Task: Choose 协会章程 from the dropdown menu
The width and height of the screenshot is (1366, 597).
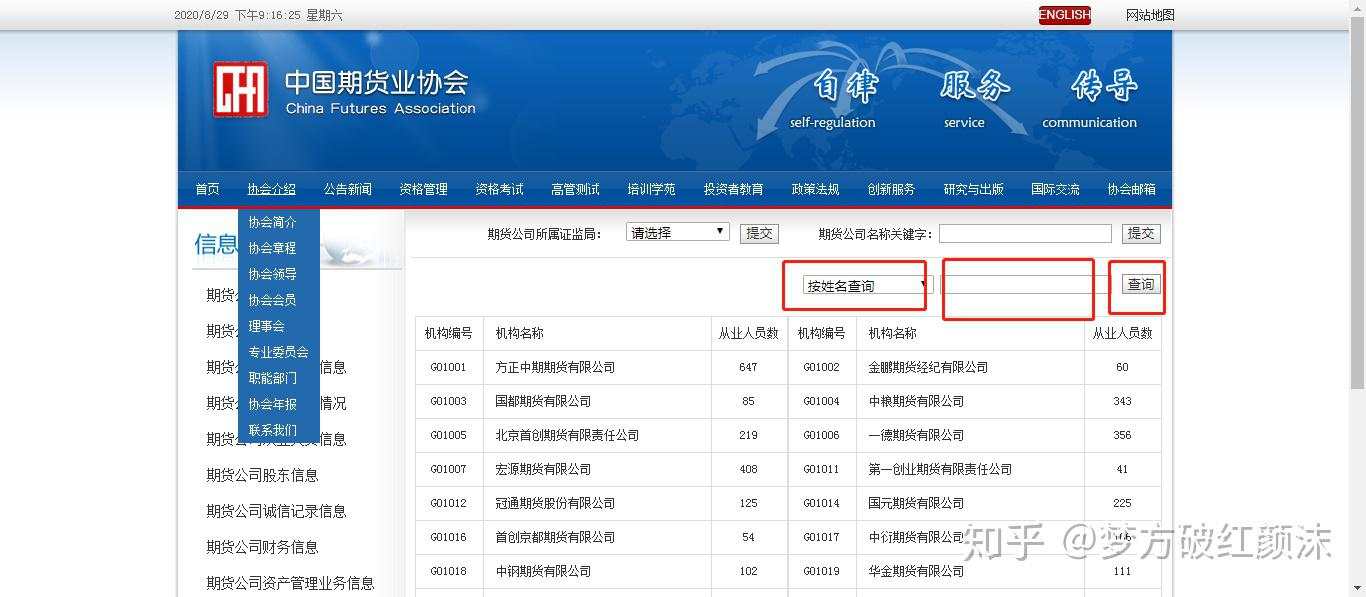Action: pyautogui.click(x=273, y=248)
